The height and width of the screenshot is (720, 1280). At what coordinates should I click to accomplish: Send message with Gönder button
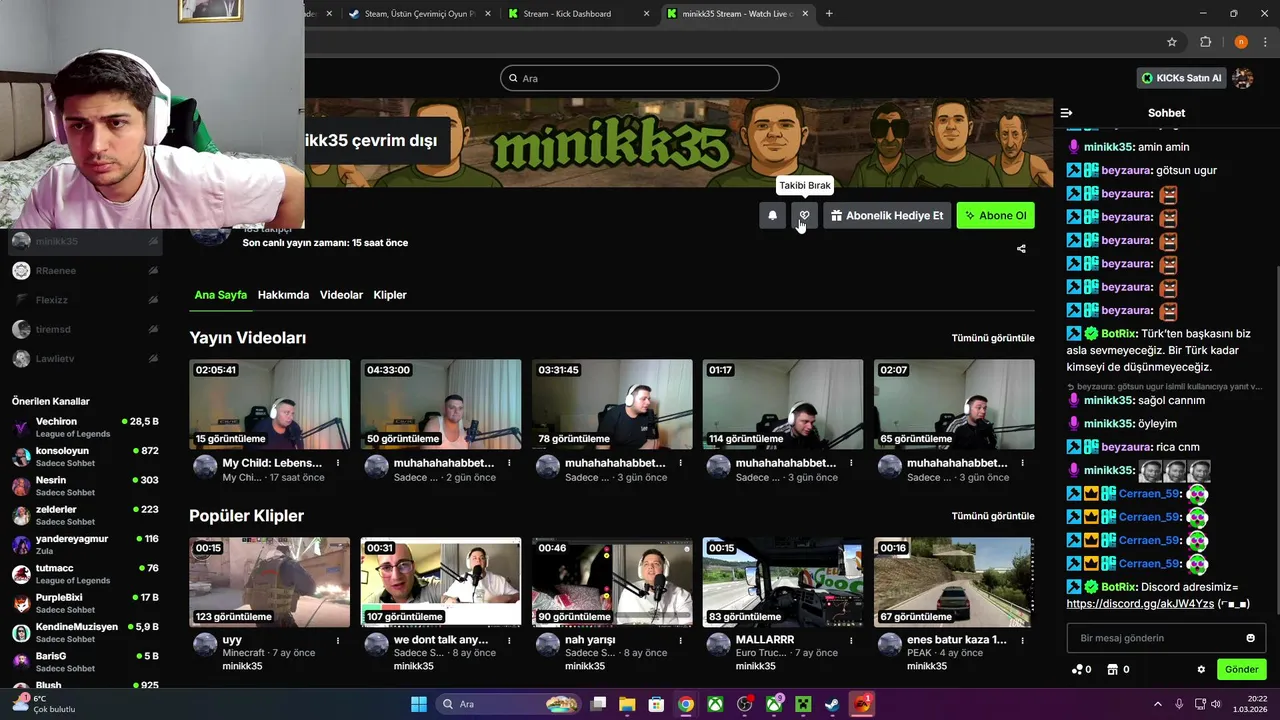pyautogui.click(x=1241, y=669)
